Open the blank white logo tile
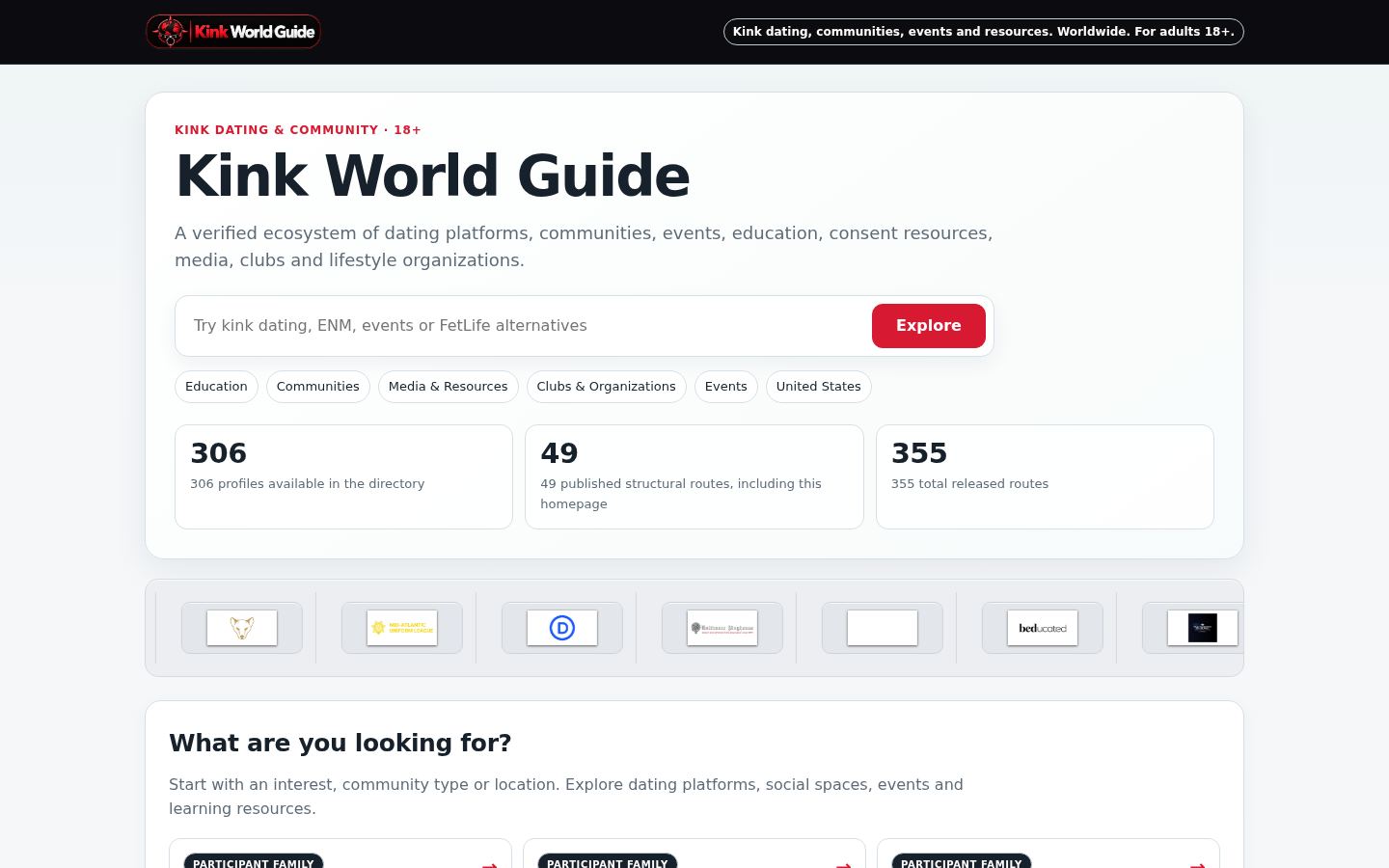The height and width of the screenshot is (868, 1389). click(x=883, y=628)
